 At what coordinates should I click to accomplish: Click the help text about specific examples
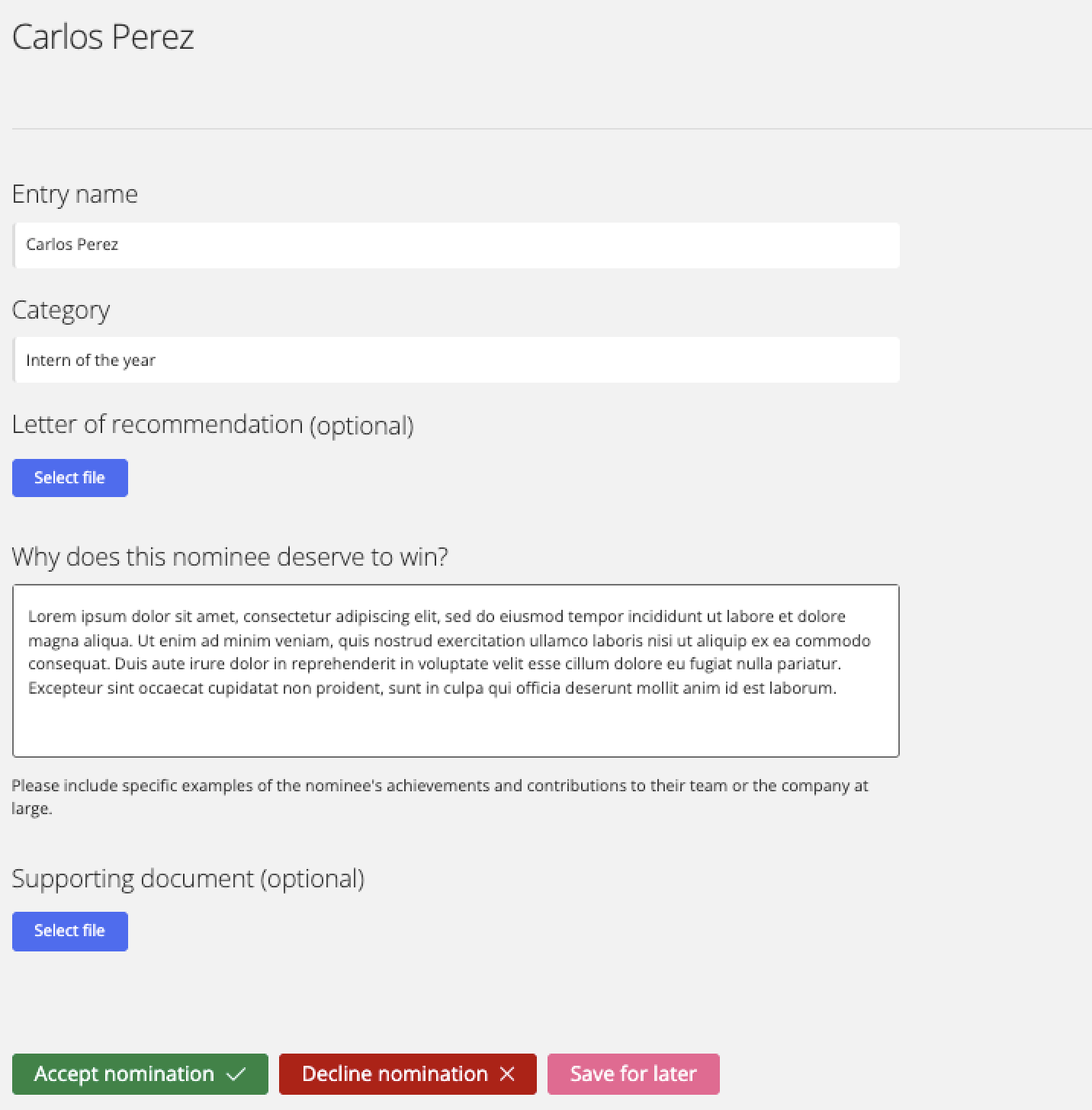pyautogui.click(x=440, y=797)
